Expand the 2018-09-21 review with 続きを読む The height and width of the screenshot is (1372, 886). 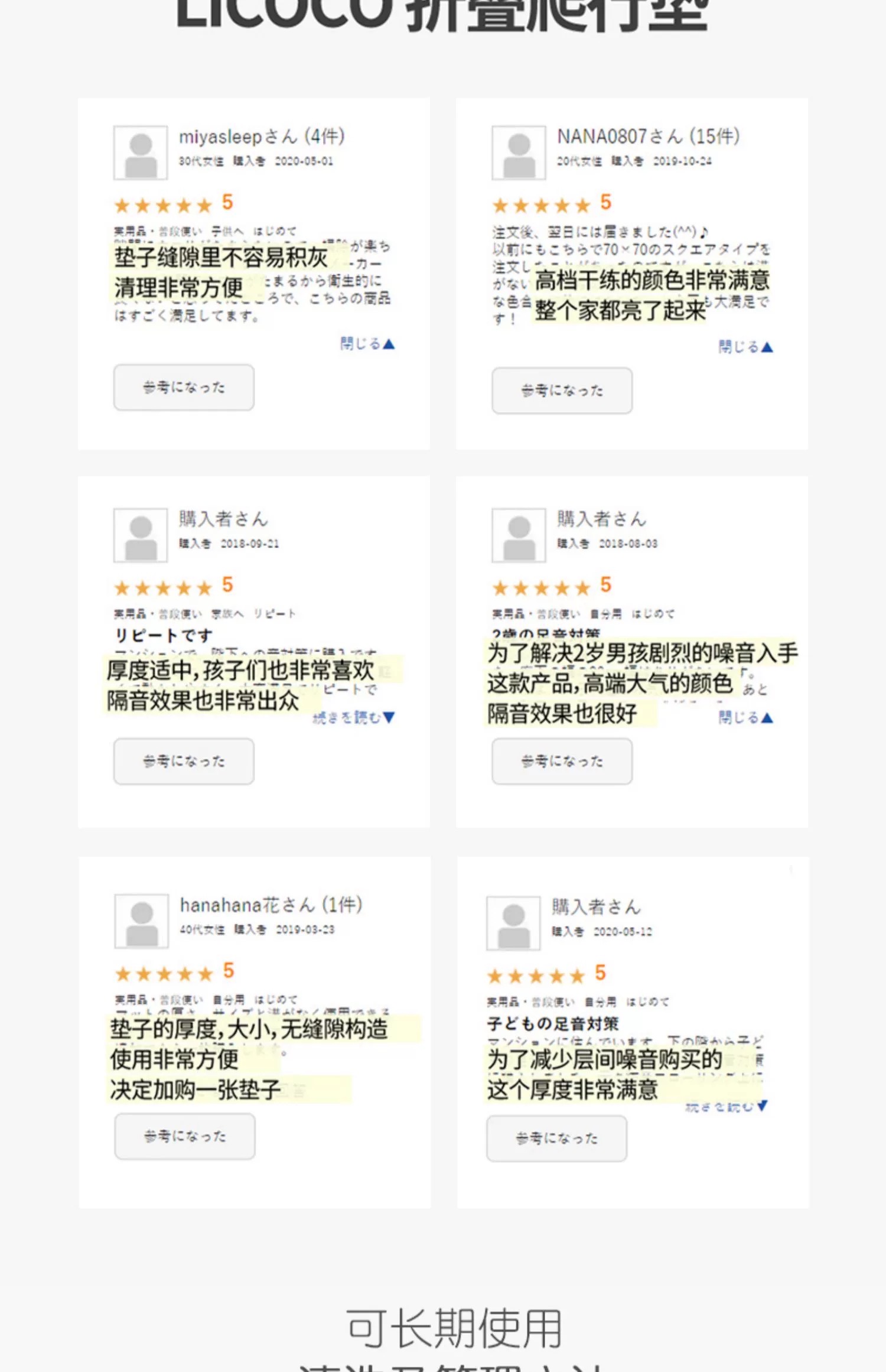click(353, 717)
